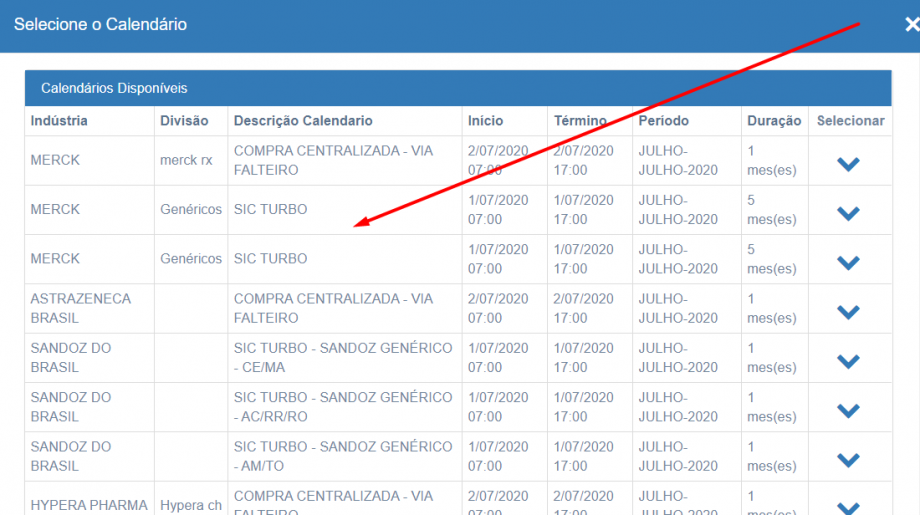The image size is (920, 515).
Task: Click the Divisão column header
Action: tap(184, 121)
